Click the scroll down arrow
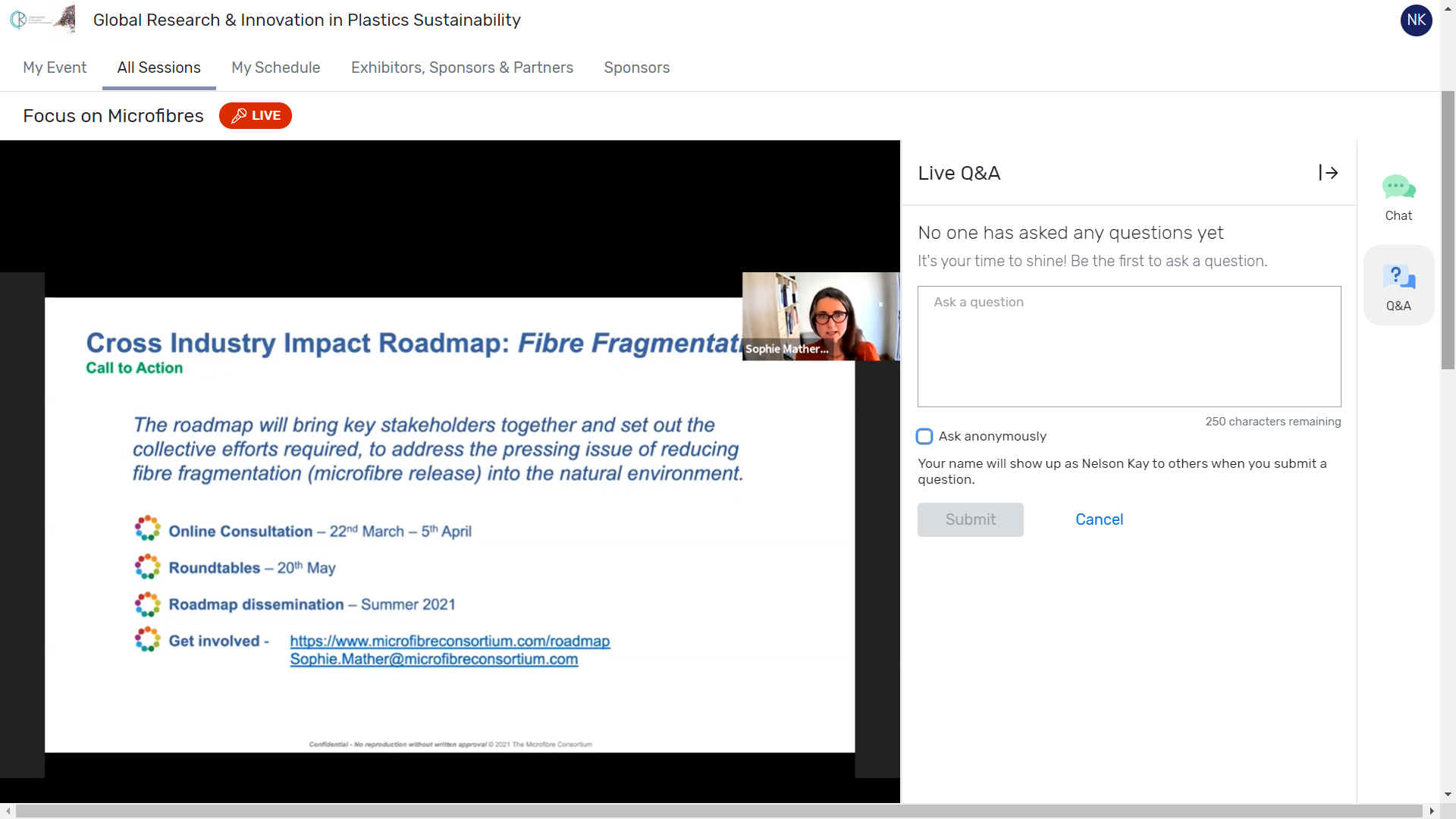1456x819 pixels. [x=1448, y=795]
